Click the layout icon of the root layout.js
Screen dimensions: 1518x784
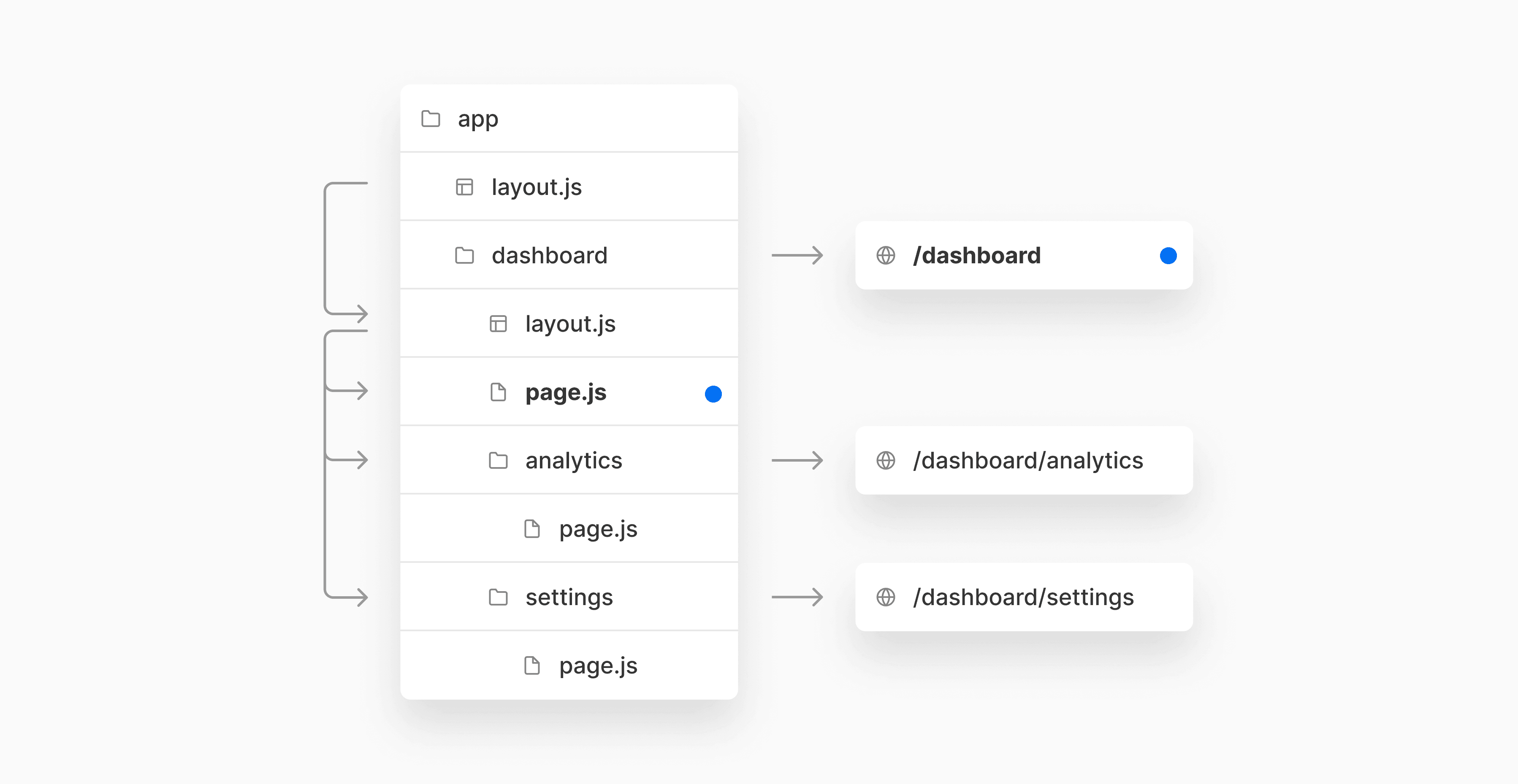464,187
